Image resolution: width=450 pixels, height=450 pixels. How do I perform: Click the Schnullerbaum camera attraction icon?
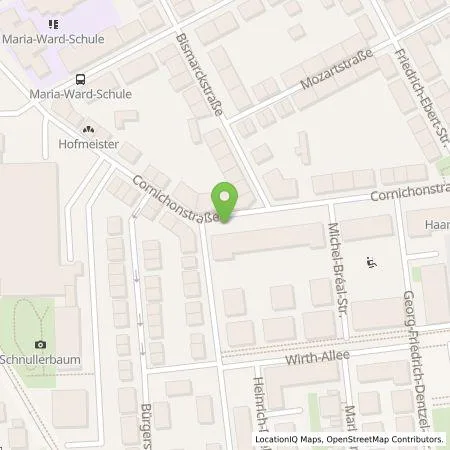pos(40,344)
